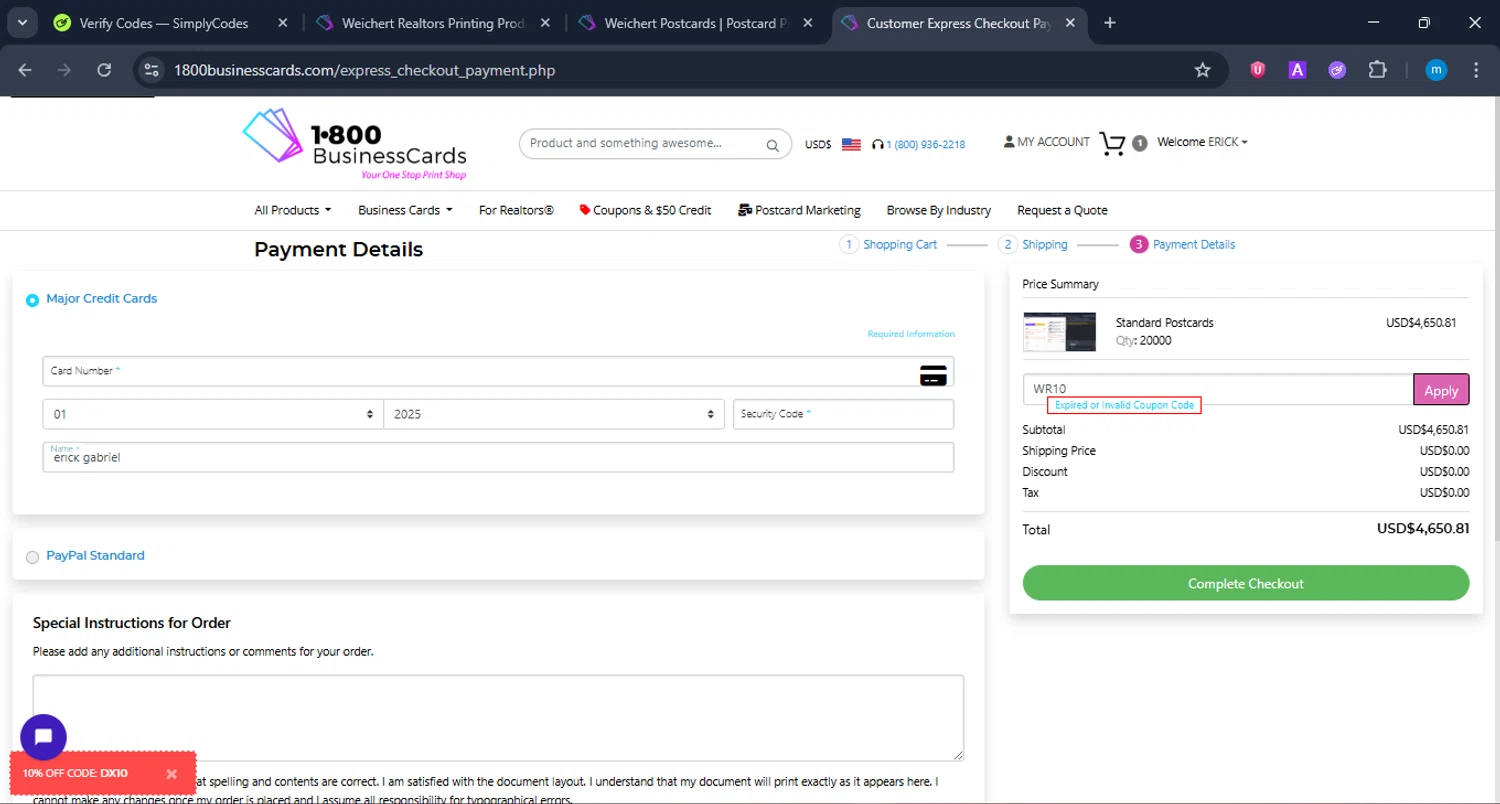Click the 1-800 BusinessCards logo

click(355, 143)
